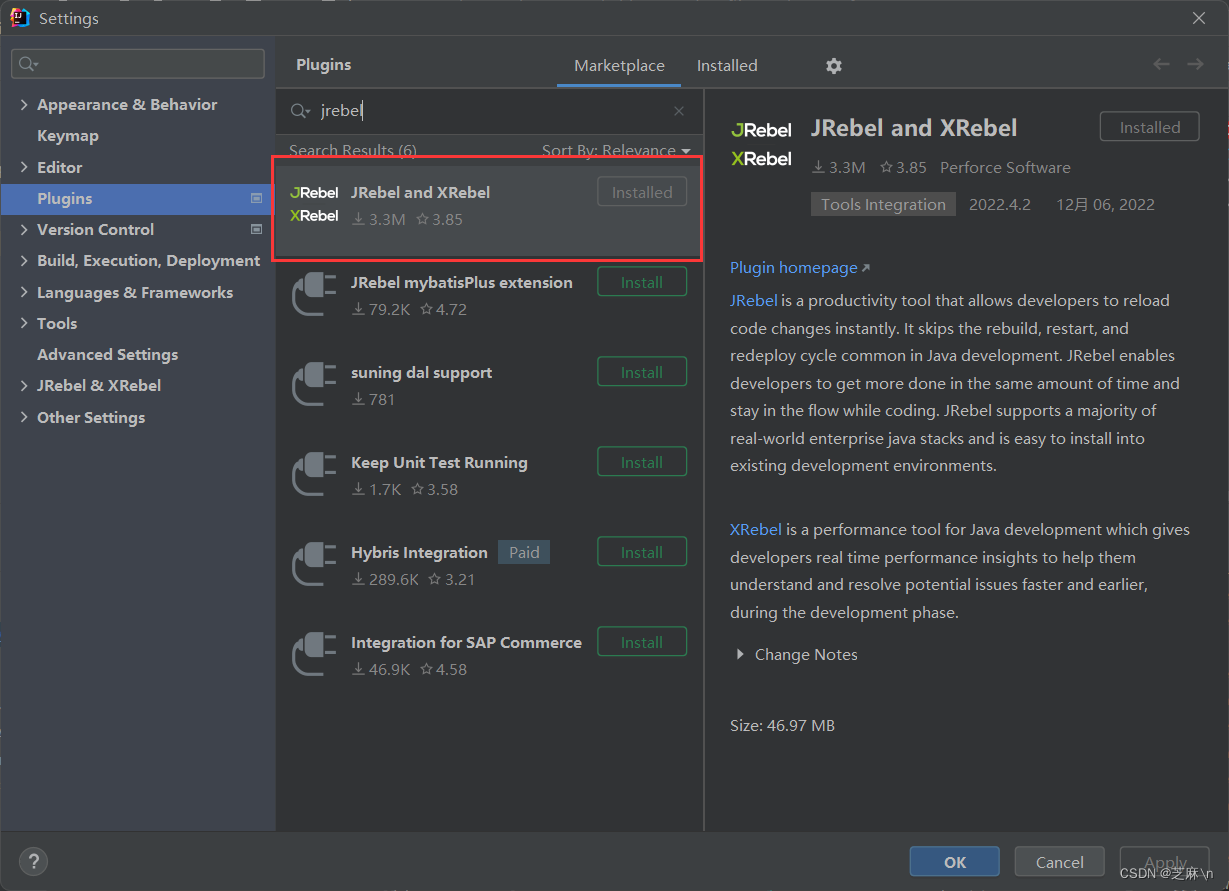The image size is (1229, 891).
Task: Expand the Change Notes section
Action: 740,654
